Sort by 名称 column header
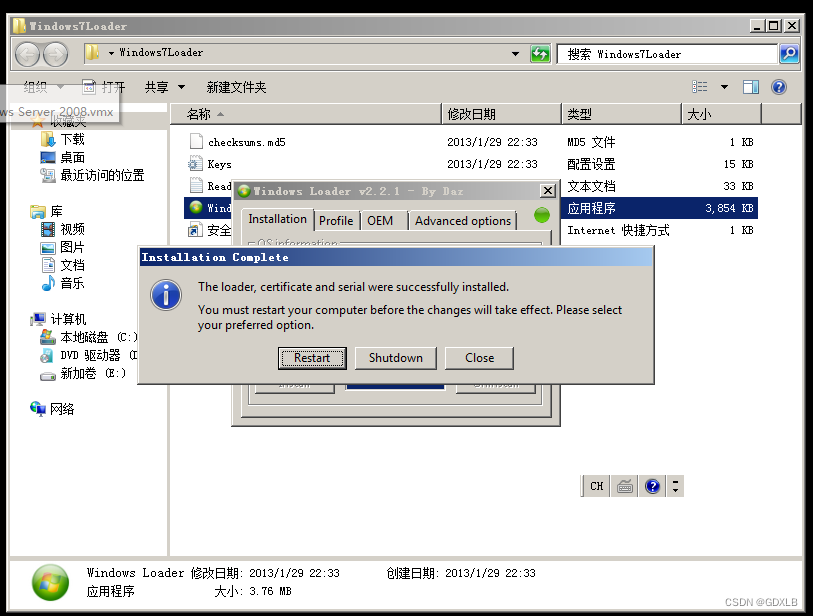Viewport: 813px width, 616px height. click(x=306, y=114)
